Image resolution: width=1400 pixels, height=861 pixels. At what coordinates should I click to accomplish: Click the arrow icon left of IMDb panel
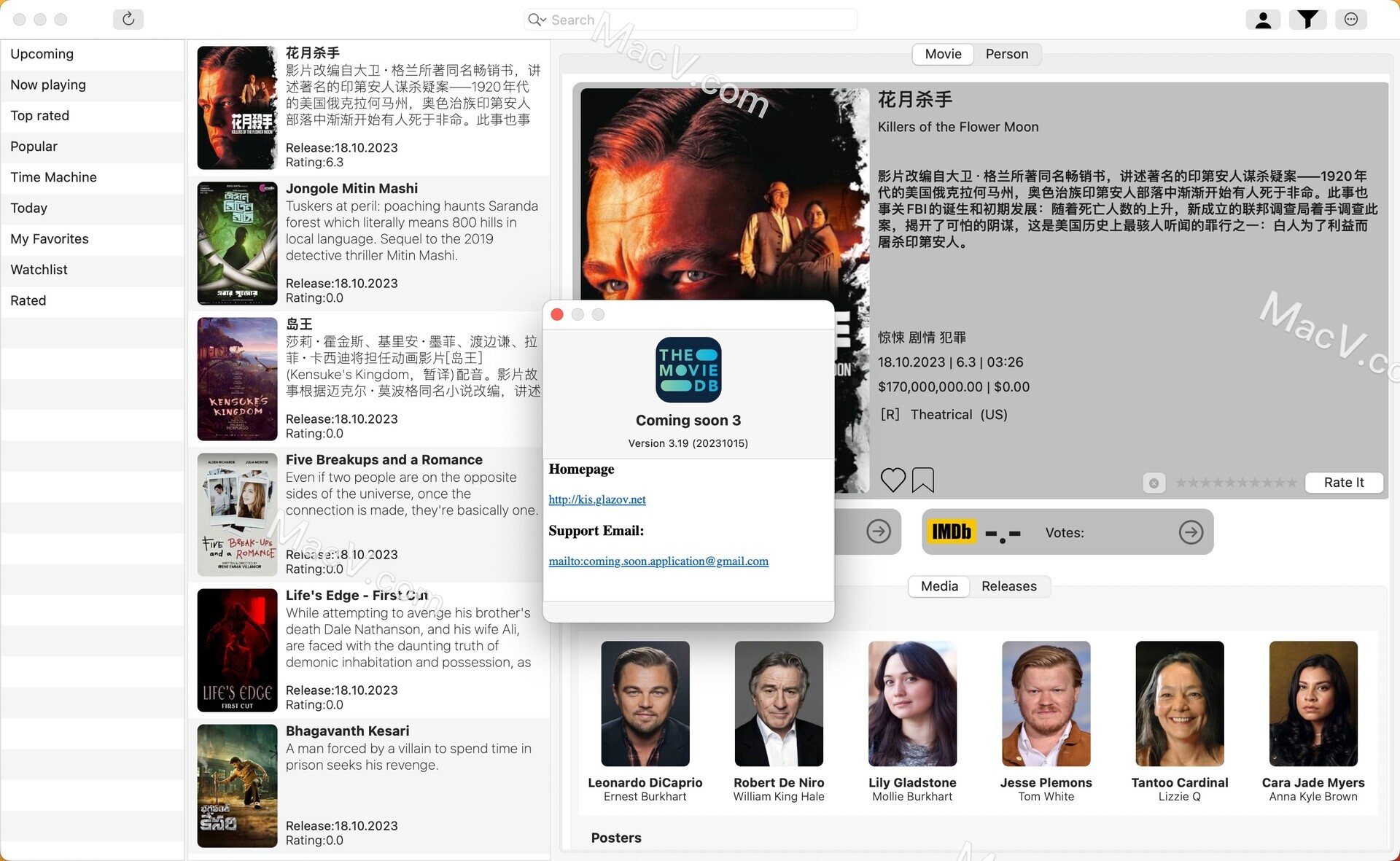(878, 531)
